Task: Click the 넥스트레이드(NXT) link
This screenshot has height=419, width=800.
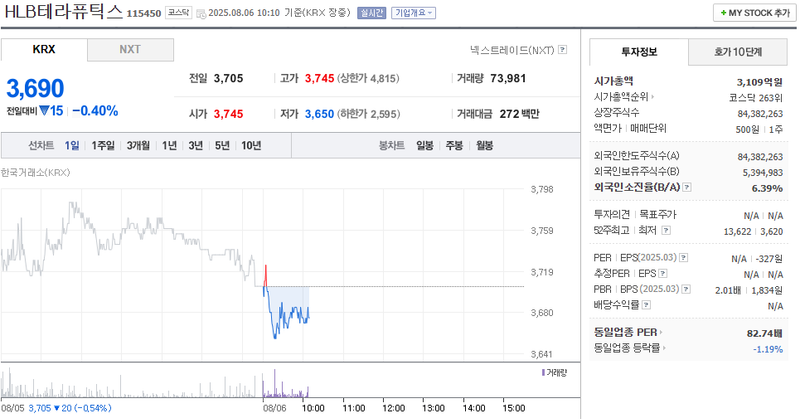Action: 512,50
